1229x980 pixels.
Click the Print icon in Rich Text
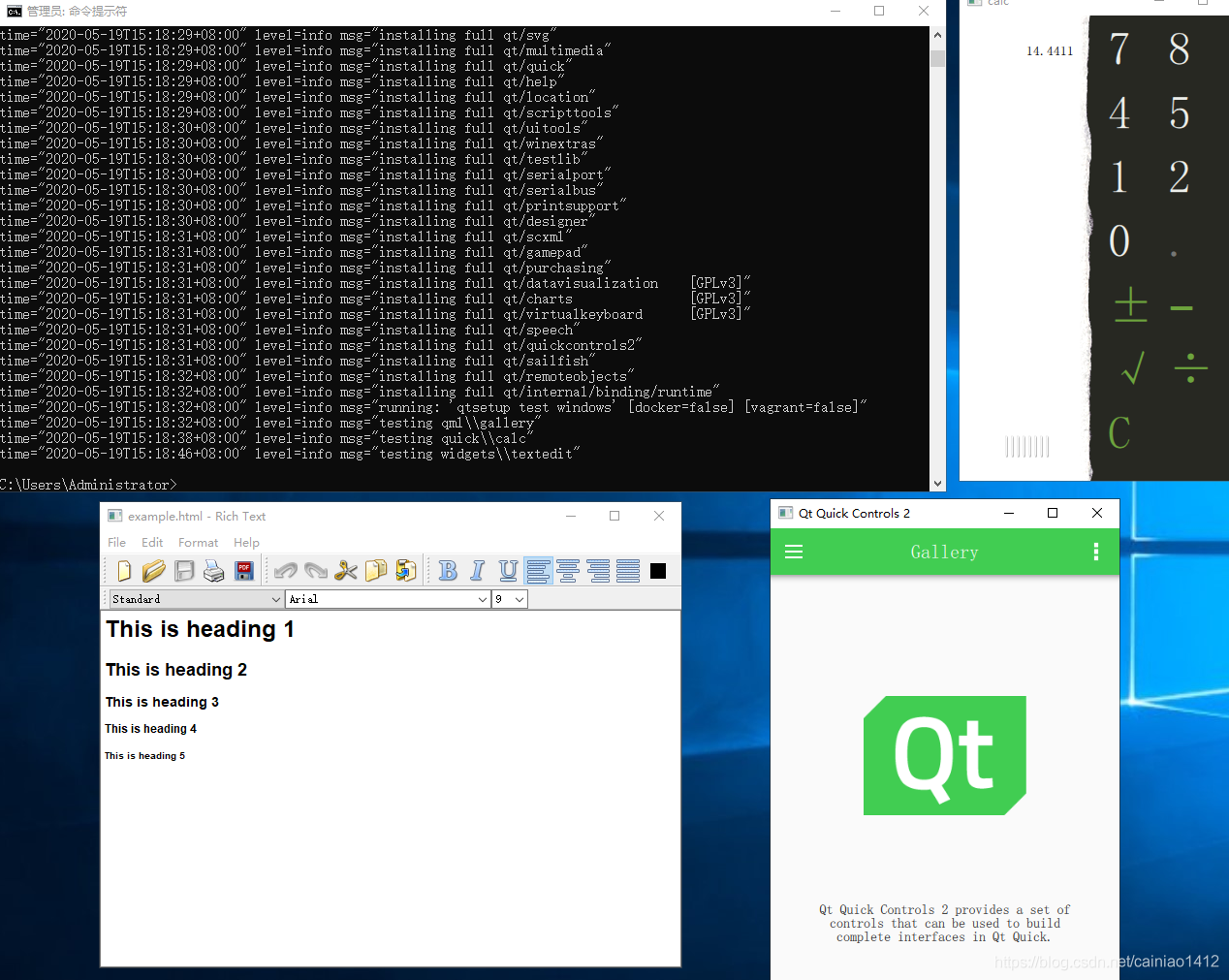click(x=214, y=571)
